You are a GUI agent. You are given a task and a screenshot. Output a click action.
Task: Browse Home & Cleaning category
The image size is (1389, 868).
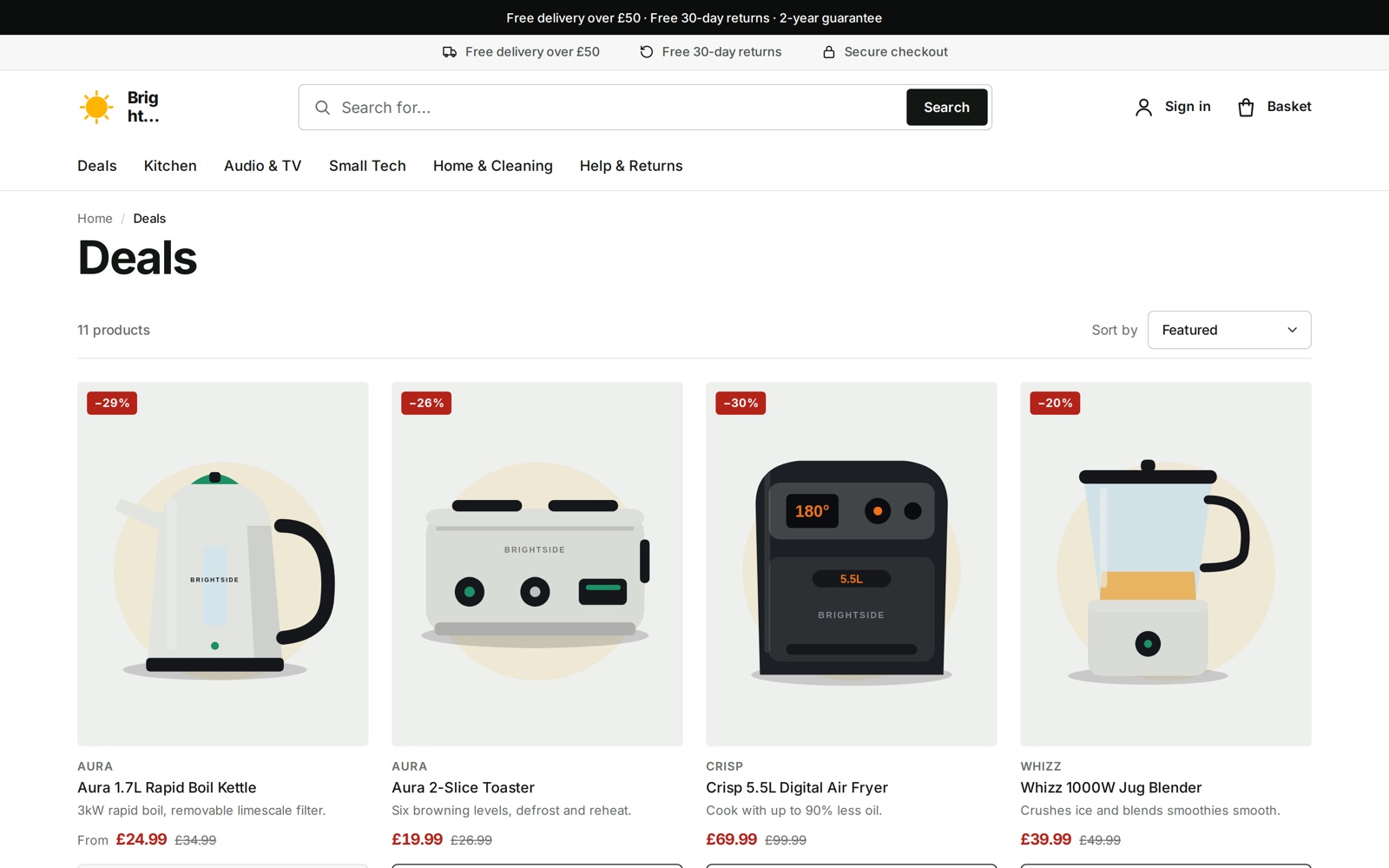coord(493,166)
